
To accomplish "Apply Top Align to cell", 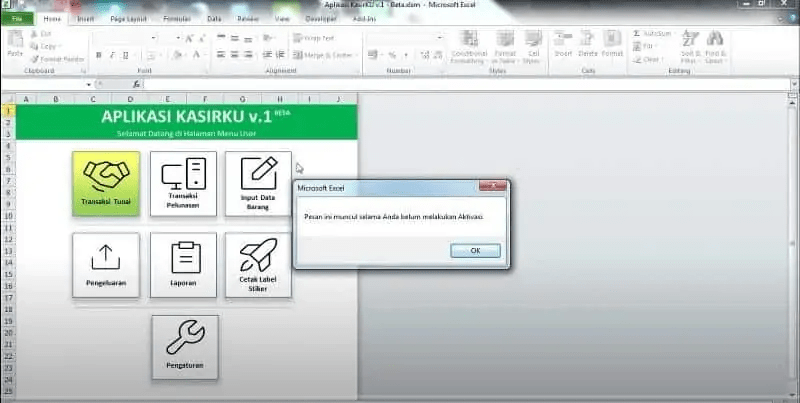I will [x=221, y=38].
